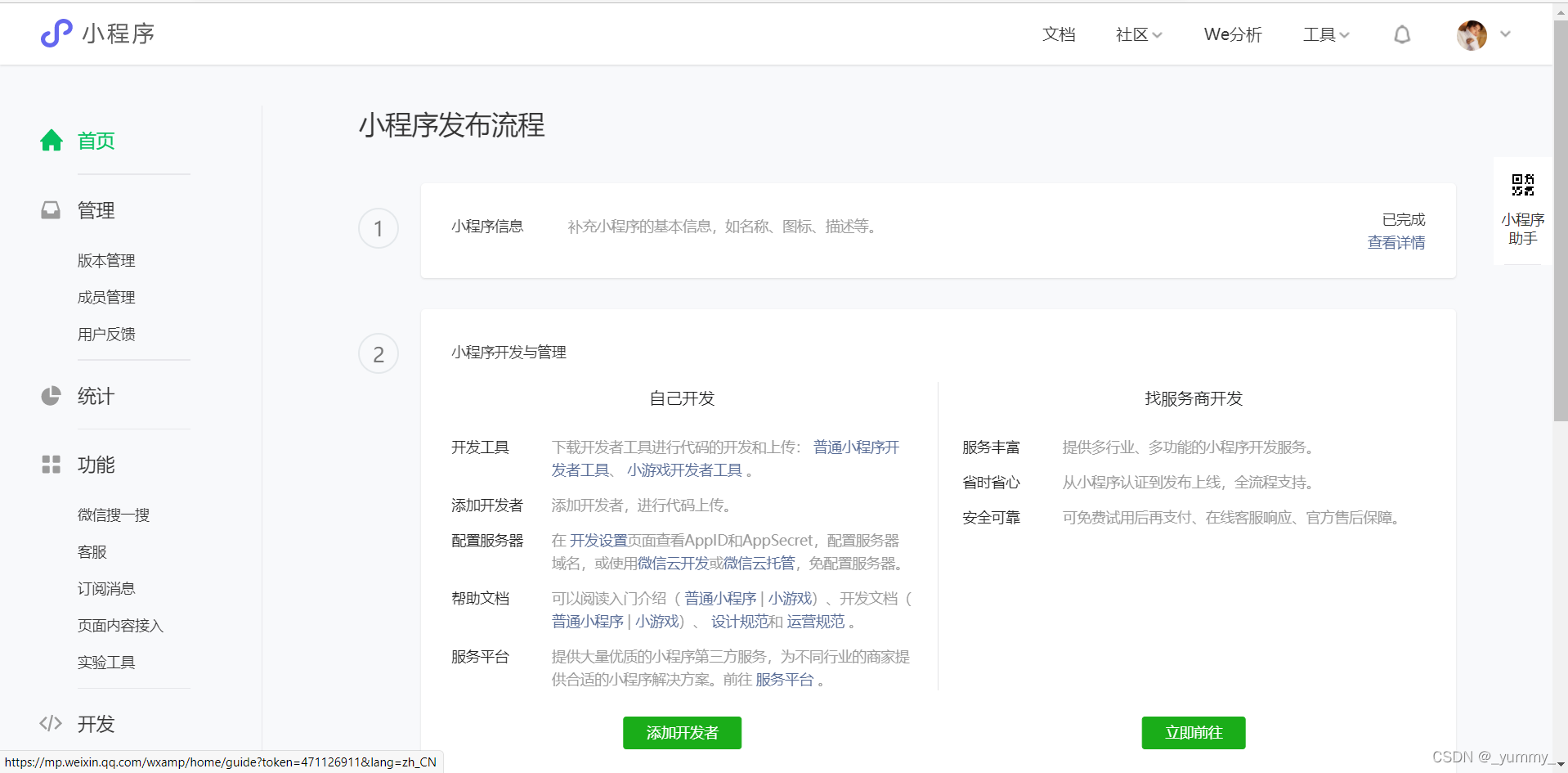Open 小游戏 dev docs link before 设计规范
The height and width of the screenshot is (773, 1568).
tap(656, 622)
